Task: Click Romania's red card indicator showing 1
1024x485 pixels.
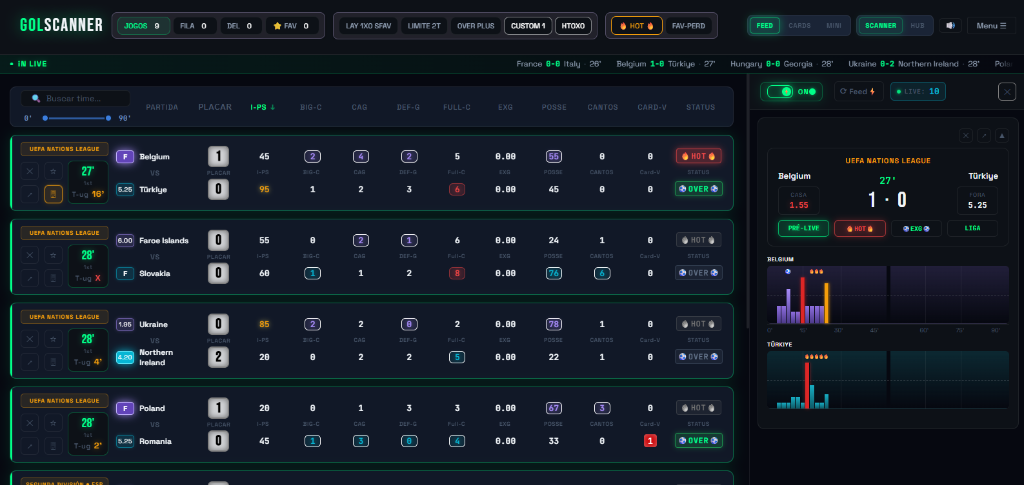Action: [650, 441]
